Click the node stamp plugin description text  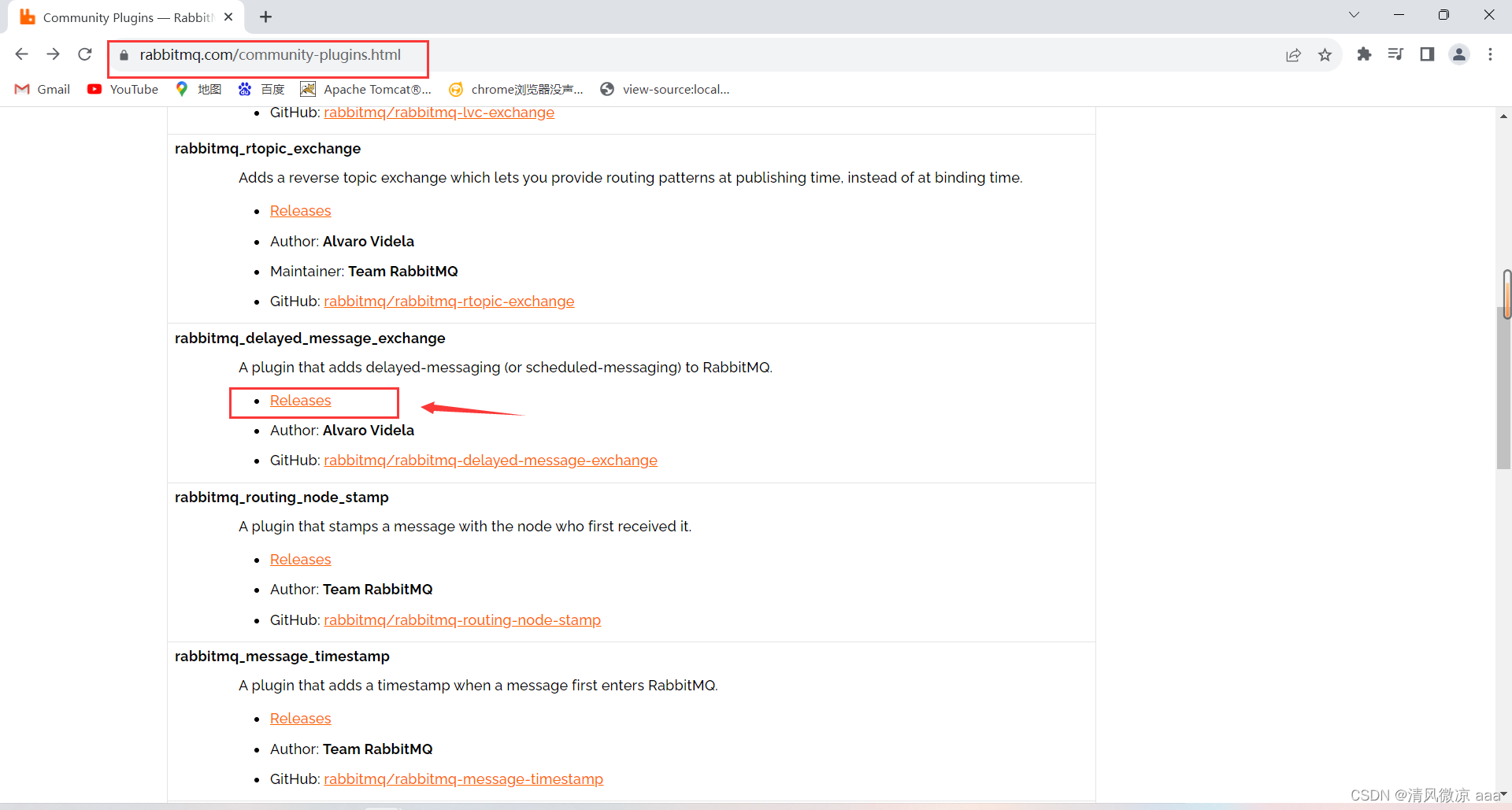[465, 527]
